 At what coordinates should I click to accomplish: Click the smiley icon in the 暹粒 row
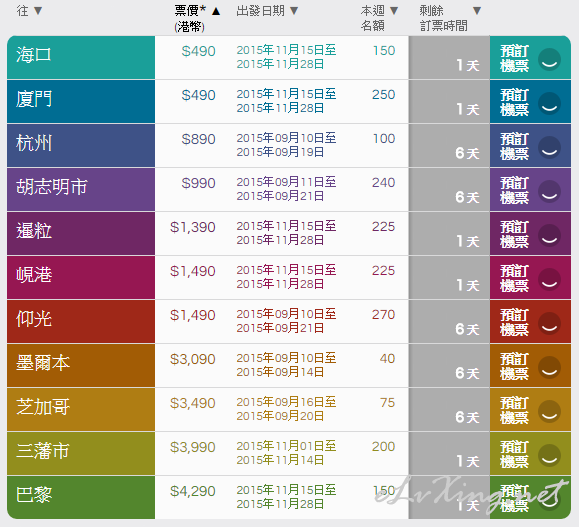pyautogui.click(x=549, y=235)
